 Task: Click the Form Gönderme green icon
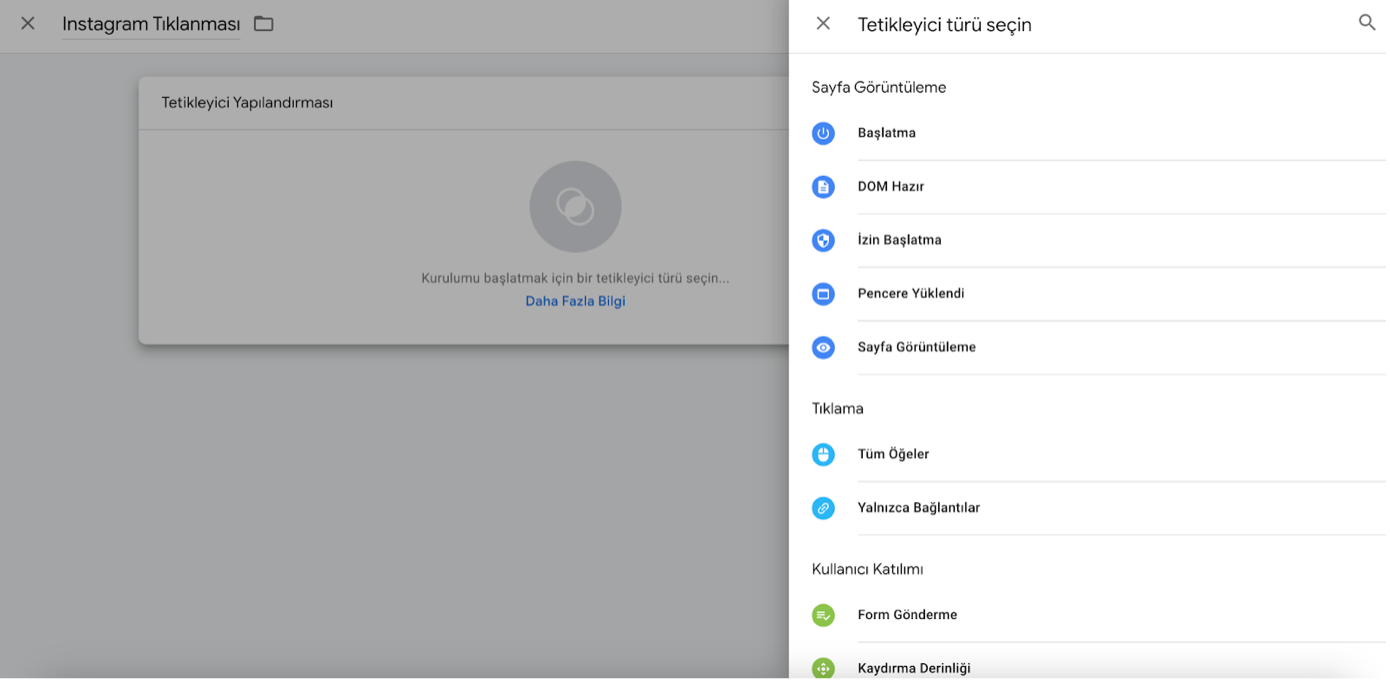click(x=823, y=616)
